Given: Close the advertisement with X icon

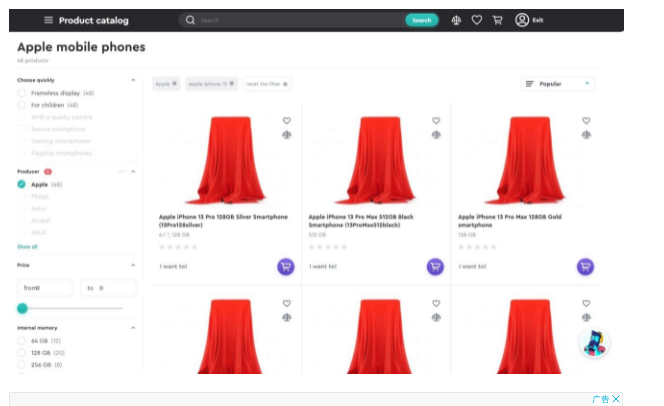Looking at the screenshot, I should (616, 399).
